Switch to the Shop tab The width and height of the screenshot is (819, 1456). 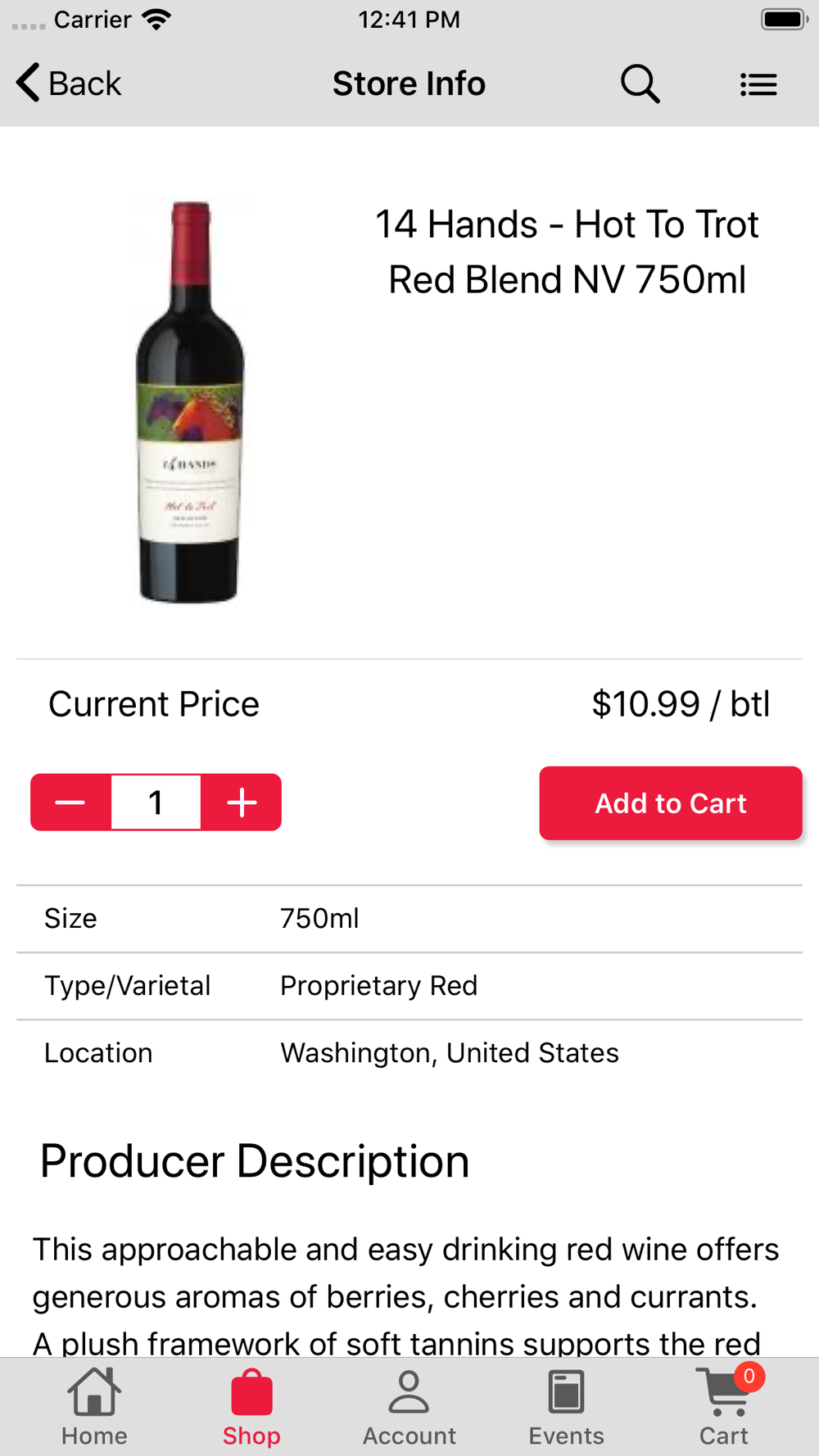click(x=251, y=1407)
